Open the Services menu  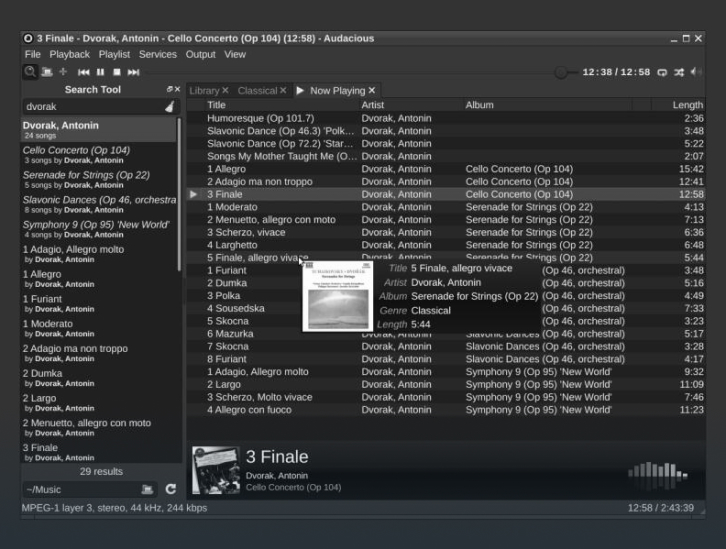158,54
